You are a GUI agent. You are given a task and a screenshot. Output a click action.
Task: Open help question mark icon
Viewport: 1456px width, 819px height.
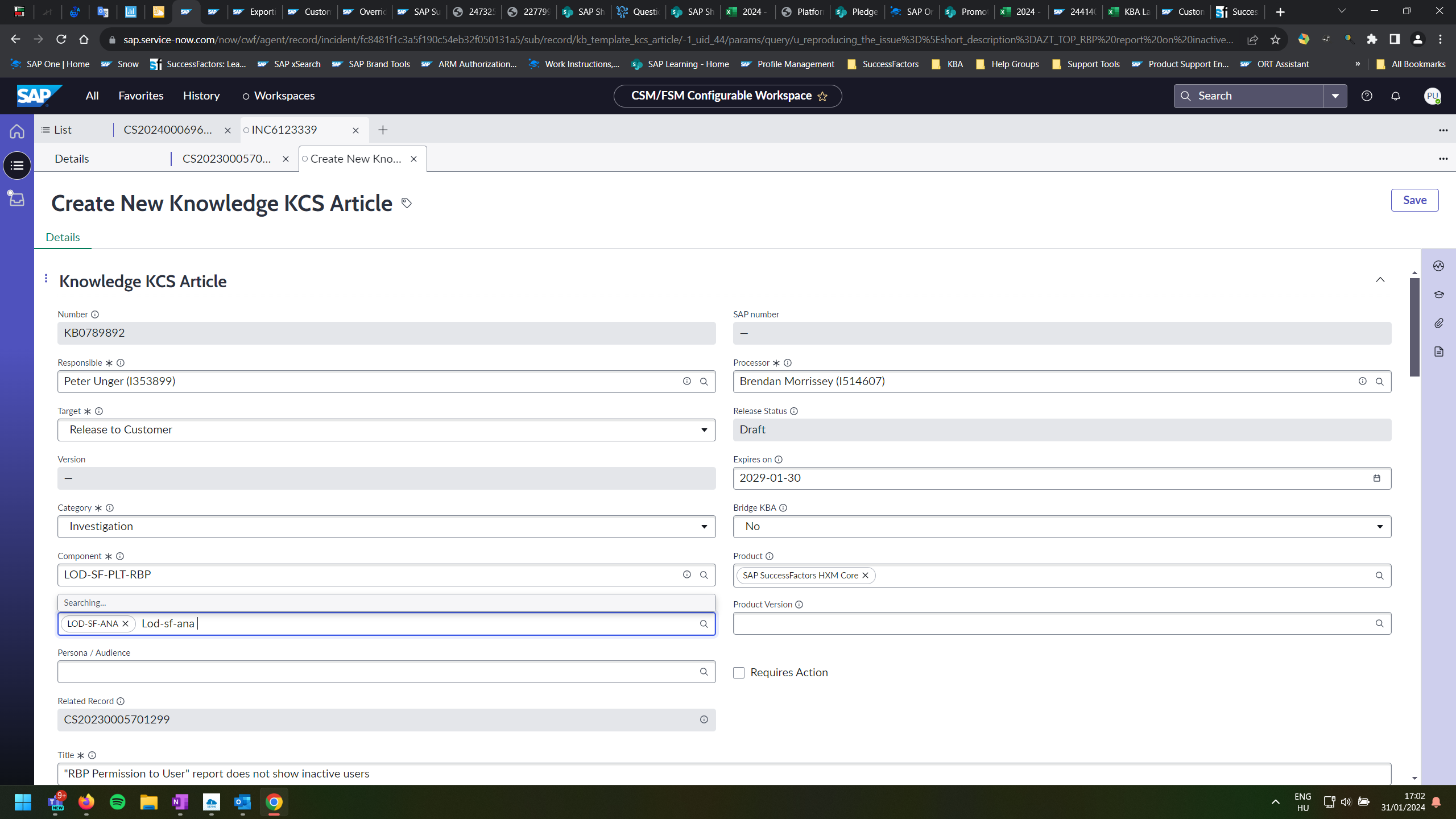click(1367, 96)
